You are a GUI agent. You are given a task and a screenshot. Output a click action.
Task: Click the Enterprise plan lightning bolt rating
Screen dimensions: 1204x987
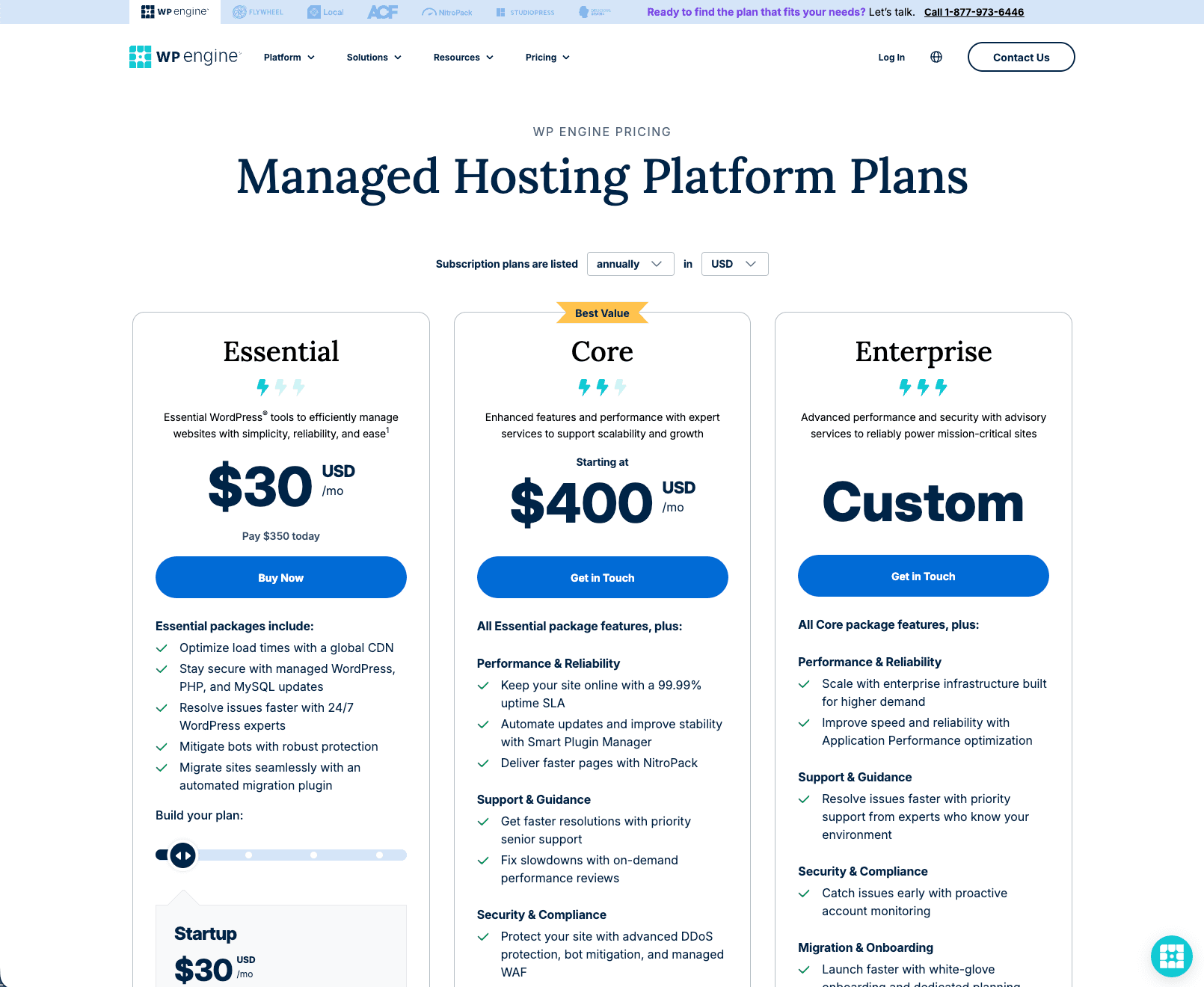click(924, 387)
